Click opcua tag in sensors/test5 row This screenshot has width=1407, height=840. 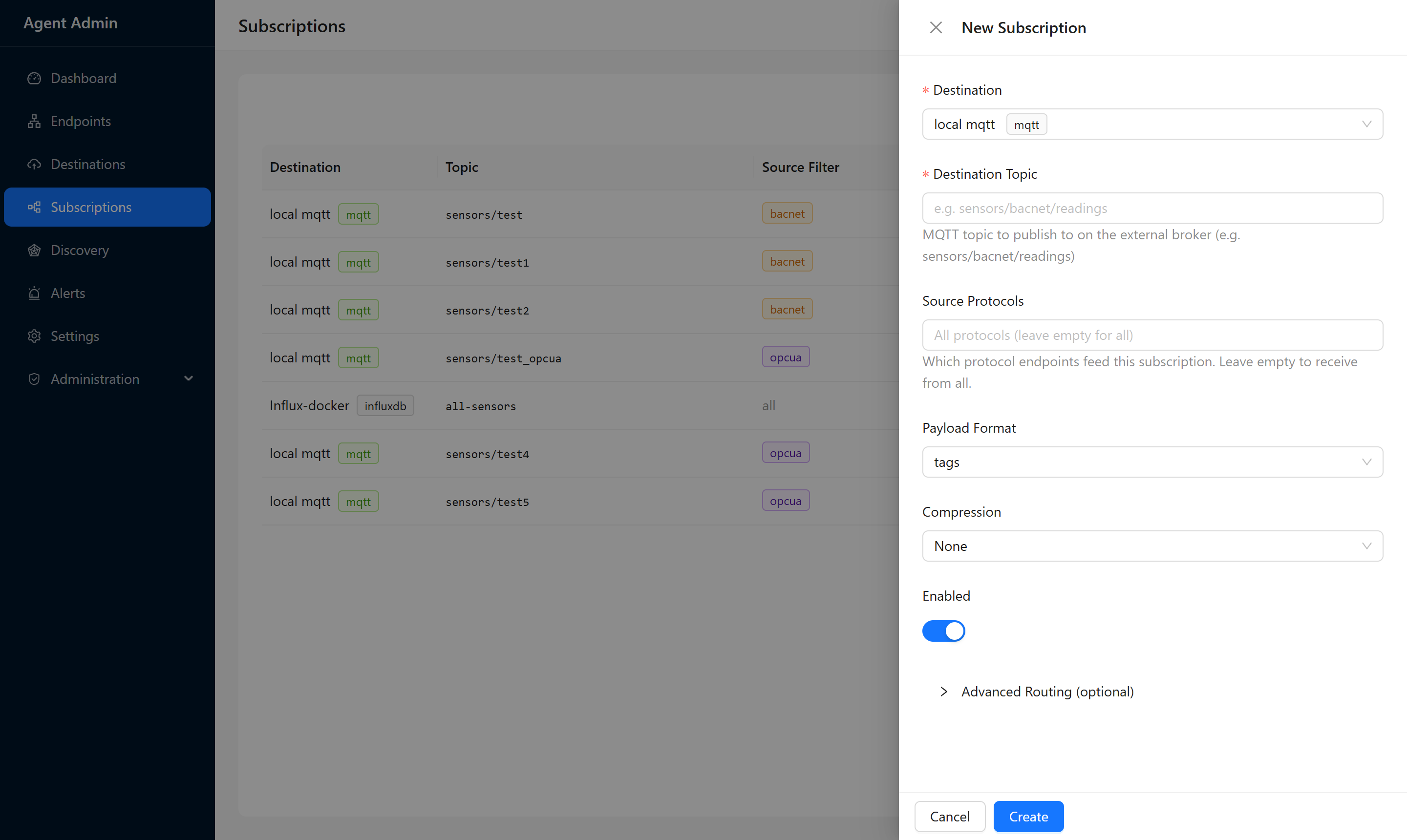(785, 501)
